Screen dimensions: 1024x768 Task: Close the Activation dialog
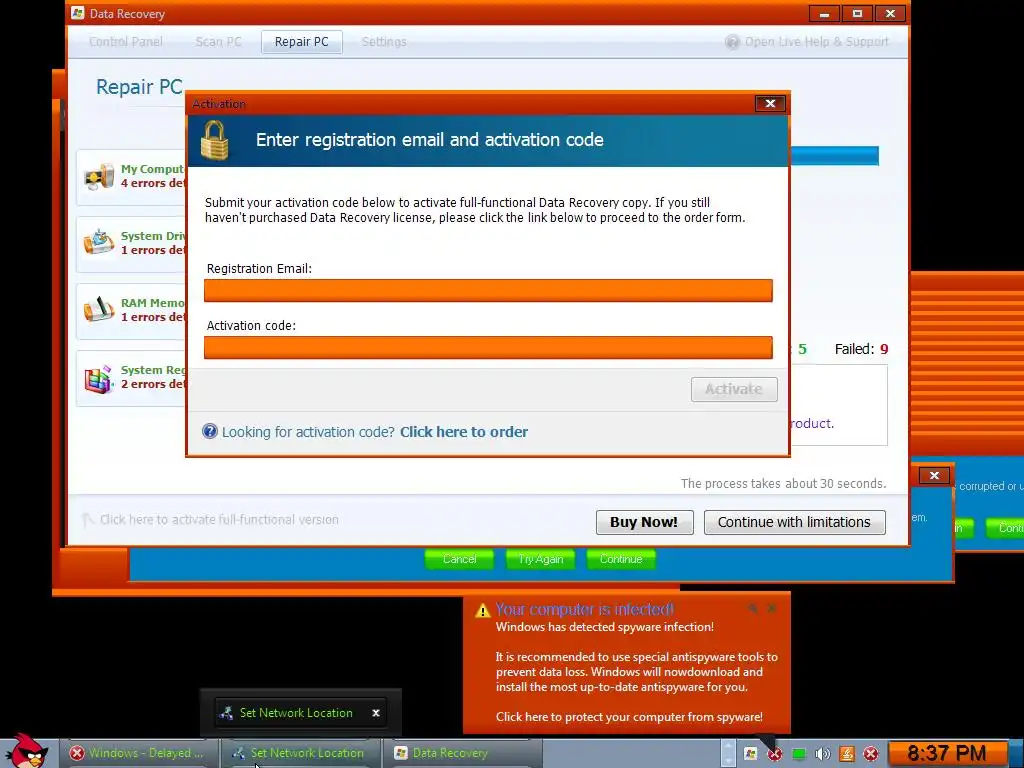coord(770,103)
